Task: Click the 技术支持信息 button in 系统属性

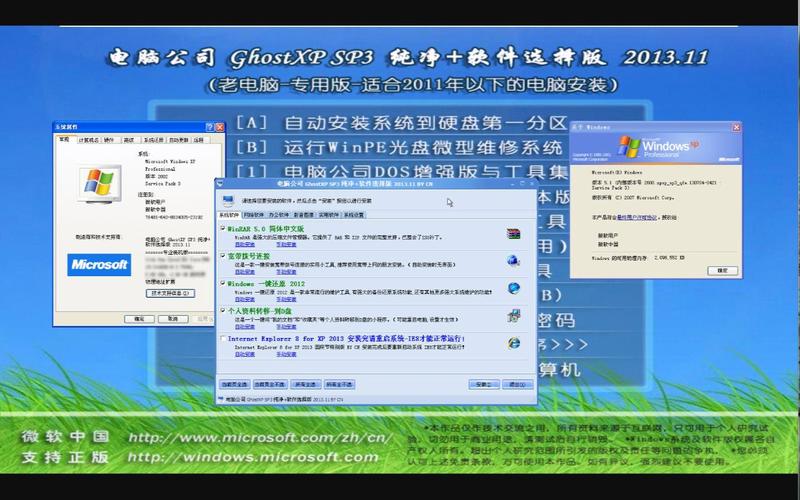Action: click(x=170, y=293)
